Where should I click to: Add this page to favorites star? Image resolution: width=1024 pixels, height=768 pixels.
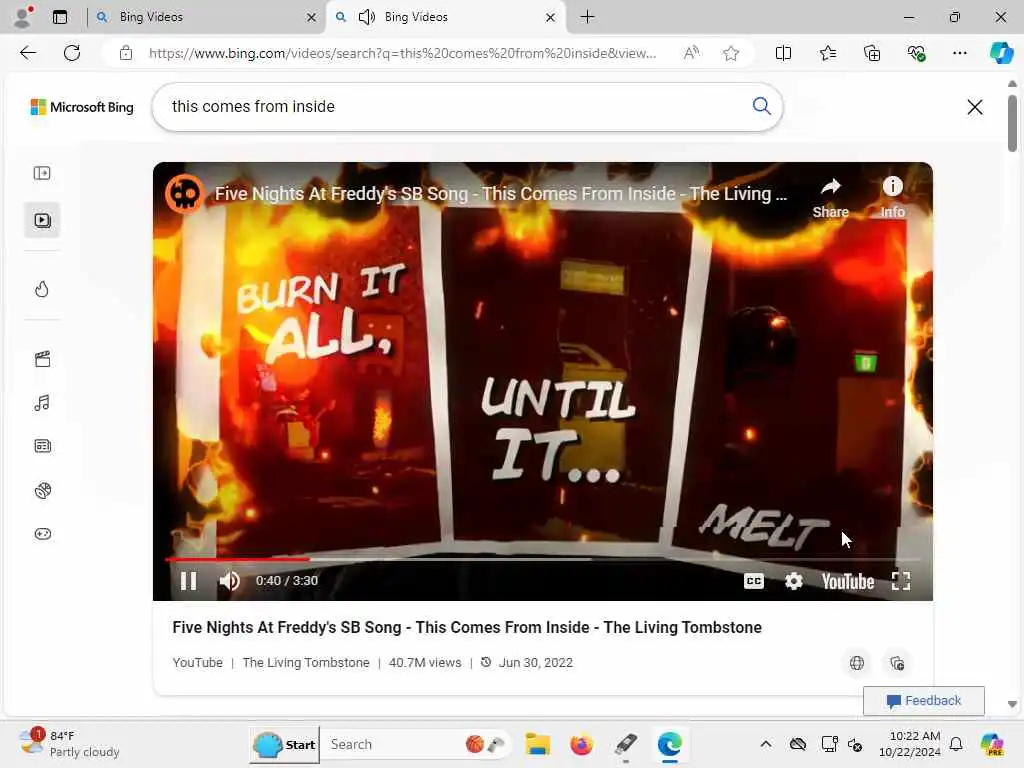coord(731,53)
